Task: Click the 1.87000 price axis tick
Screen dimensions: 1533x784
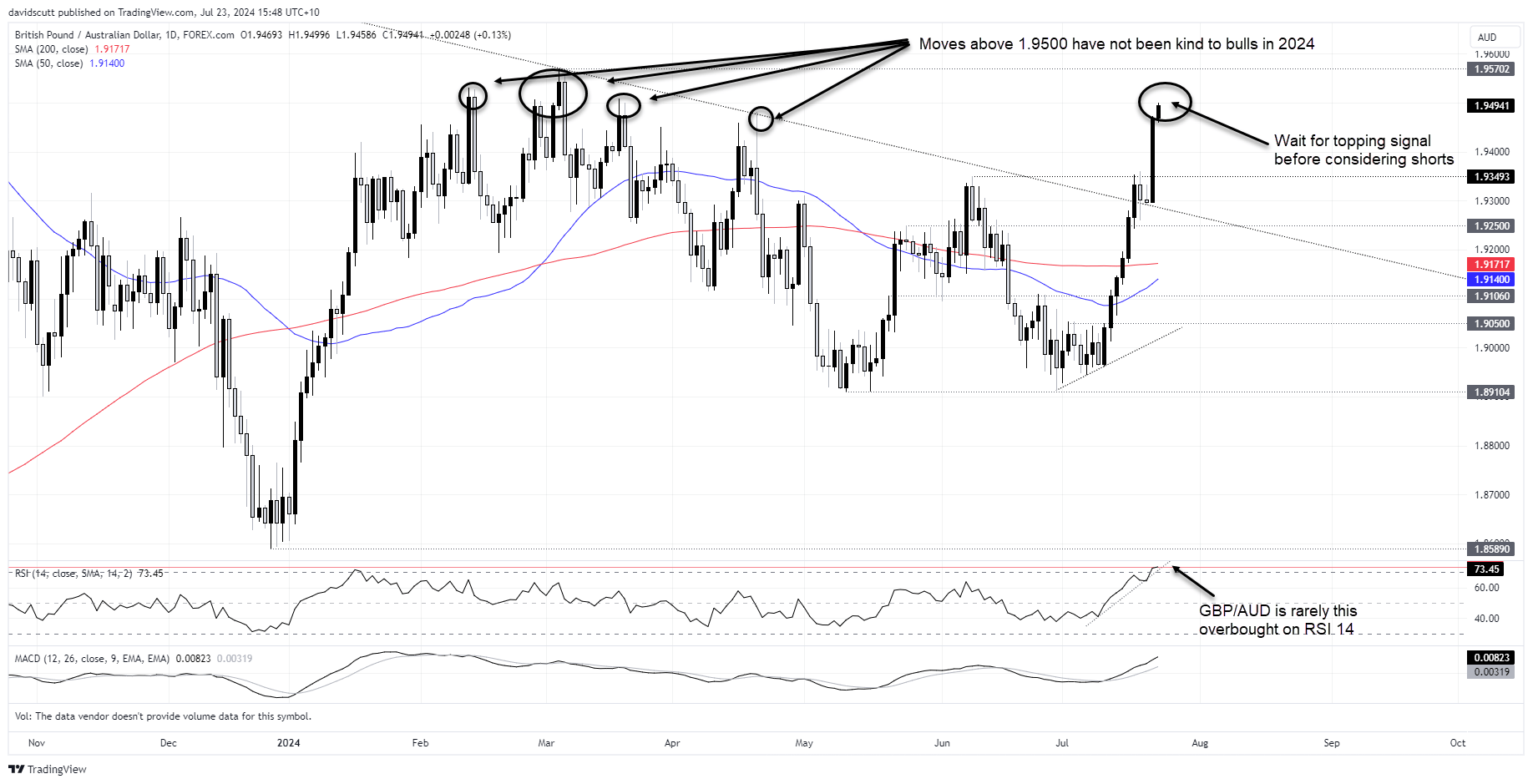Action: [1492, 495]
